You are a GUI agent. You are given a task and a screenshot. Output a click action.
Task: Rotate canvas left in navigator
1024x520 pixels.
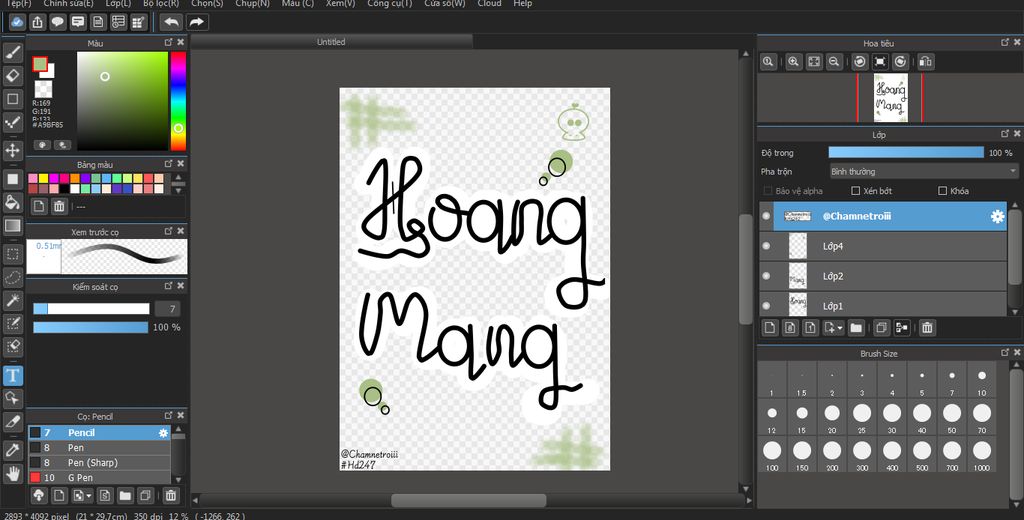tap(860, 61)
